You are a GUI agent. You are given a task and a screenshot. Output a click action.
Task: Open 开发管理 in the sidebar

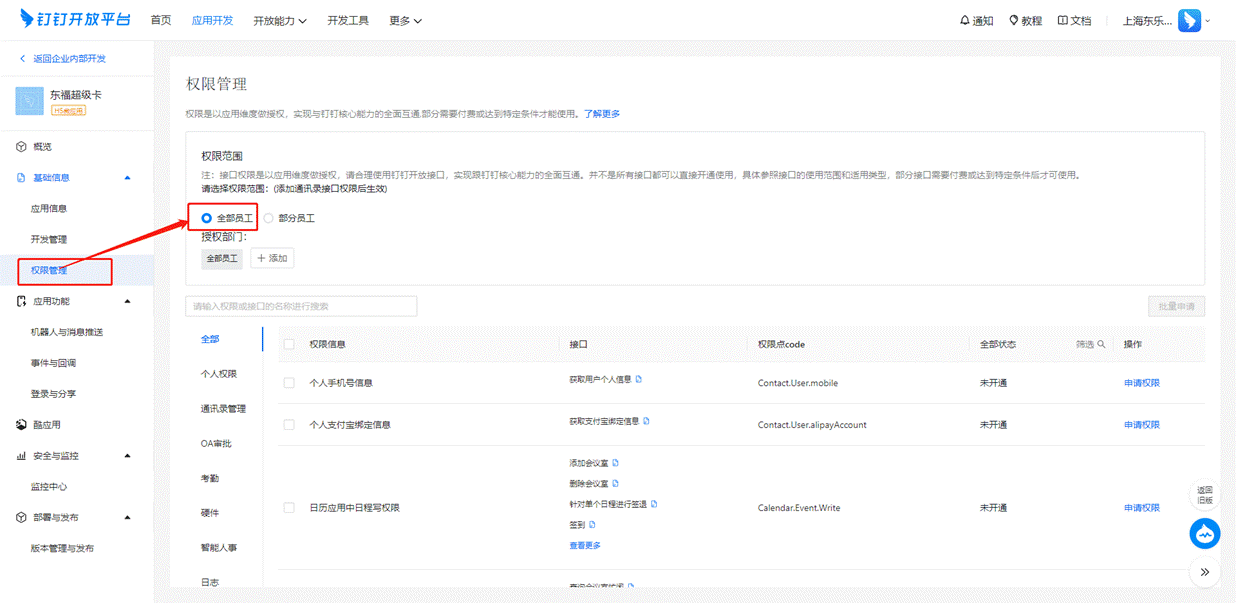tap(49, 240)
